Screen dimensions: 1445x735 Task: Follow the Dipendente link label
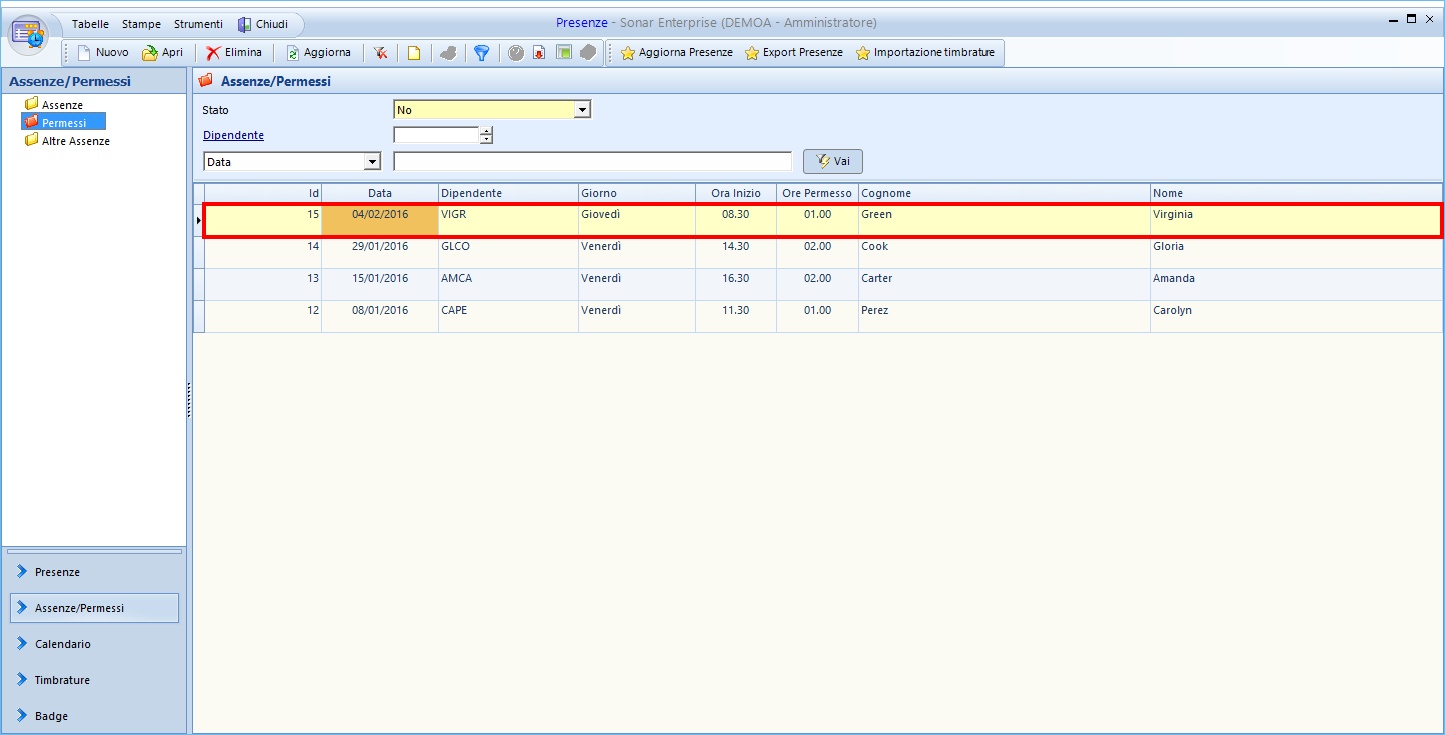click(233, 135)
